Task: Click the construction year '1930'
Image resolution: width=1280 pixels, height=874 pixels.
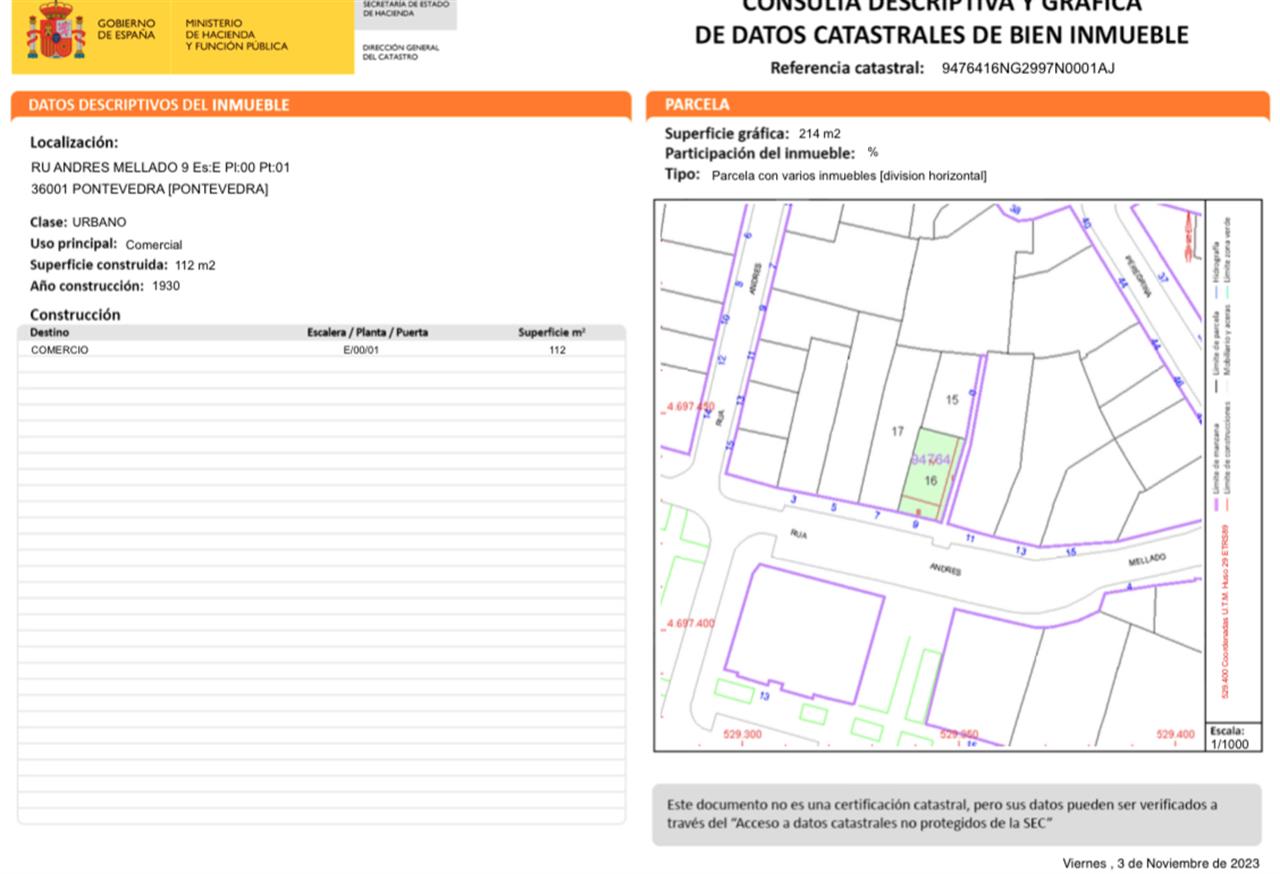Action: click(x=166, y=285)
